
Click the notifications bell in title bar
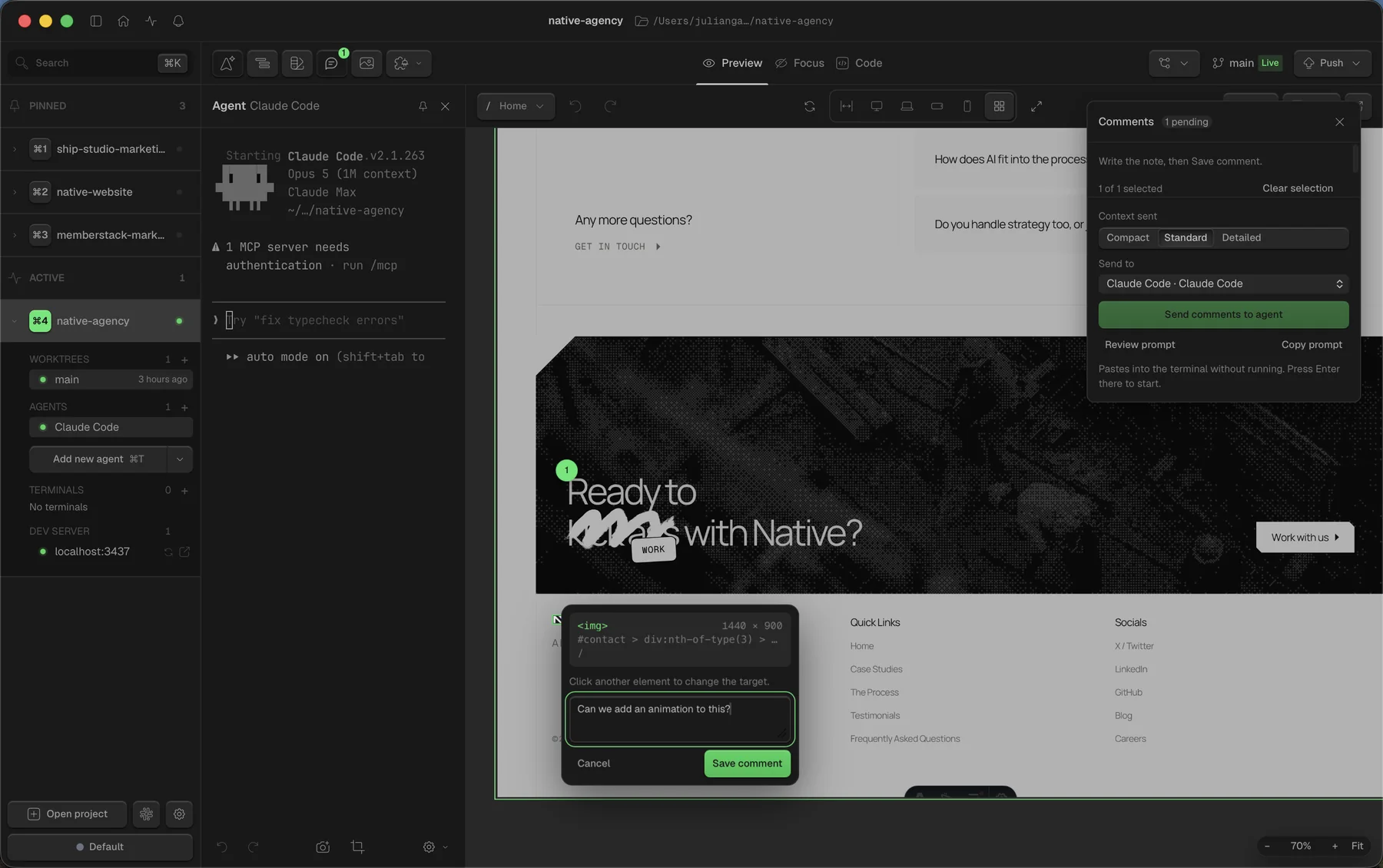tap(178, 21)
